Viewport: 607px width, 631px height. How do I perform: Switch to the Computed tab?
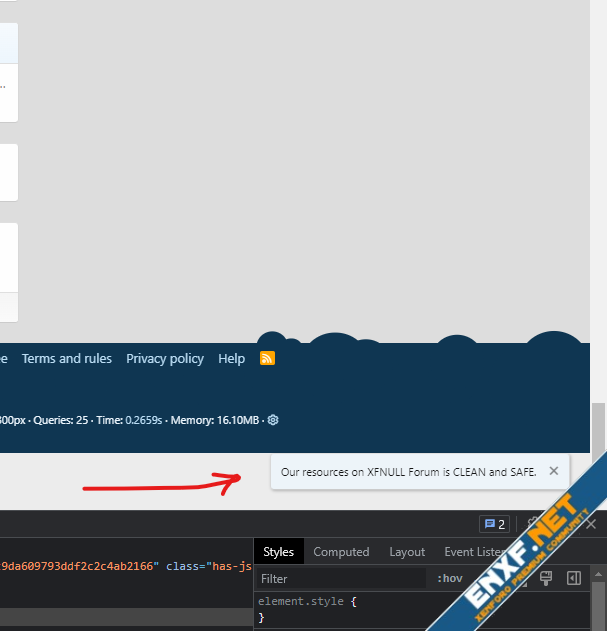[341, 552]
